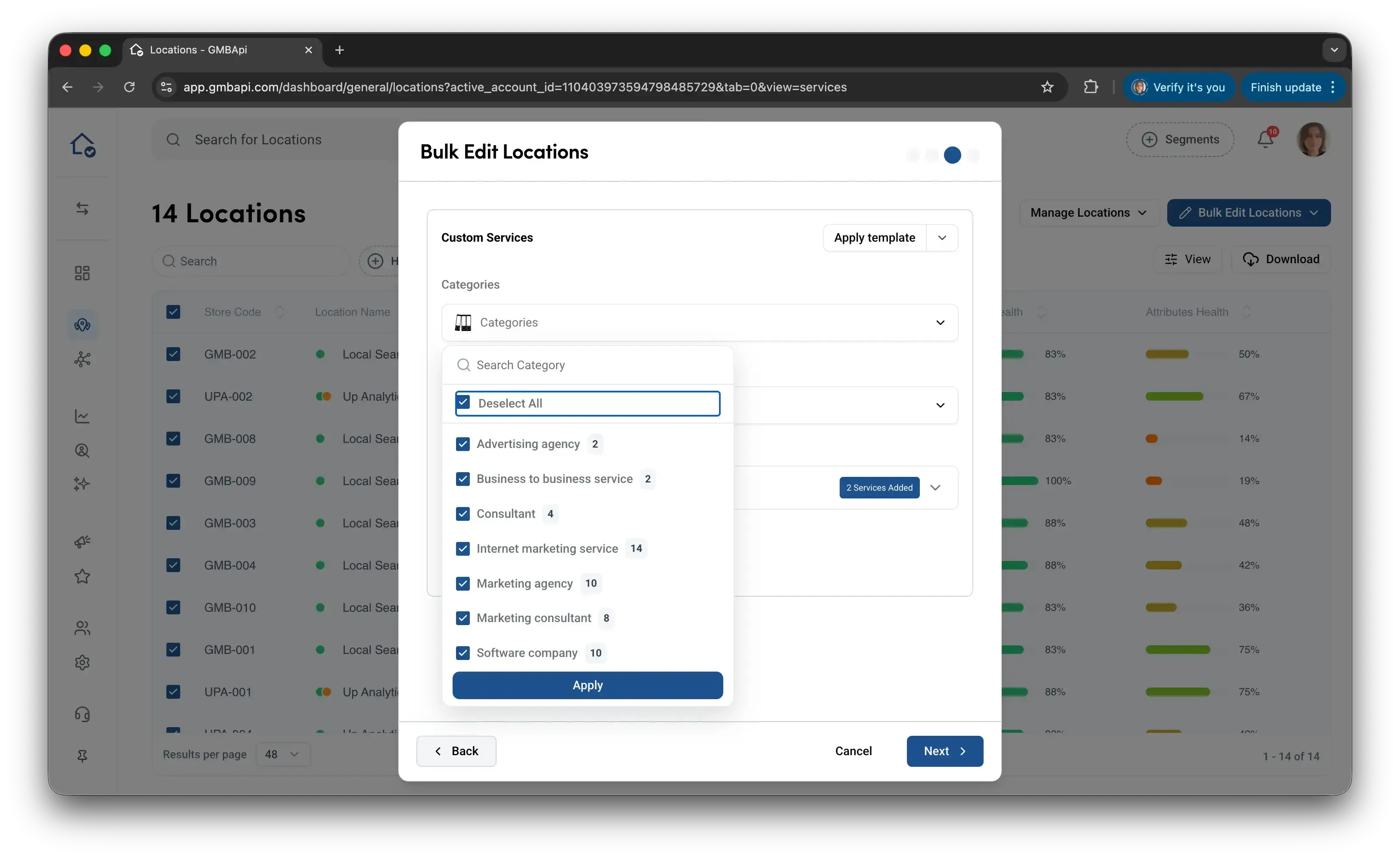1400x859 pixels.
Task: Expand the Apply template dropdown arrow
Action: click(x=942, y=237)
